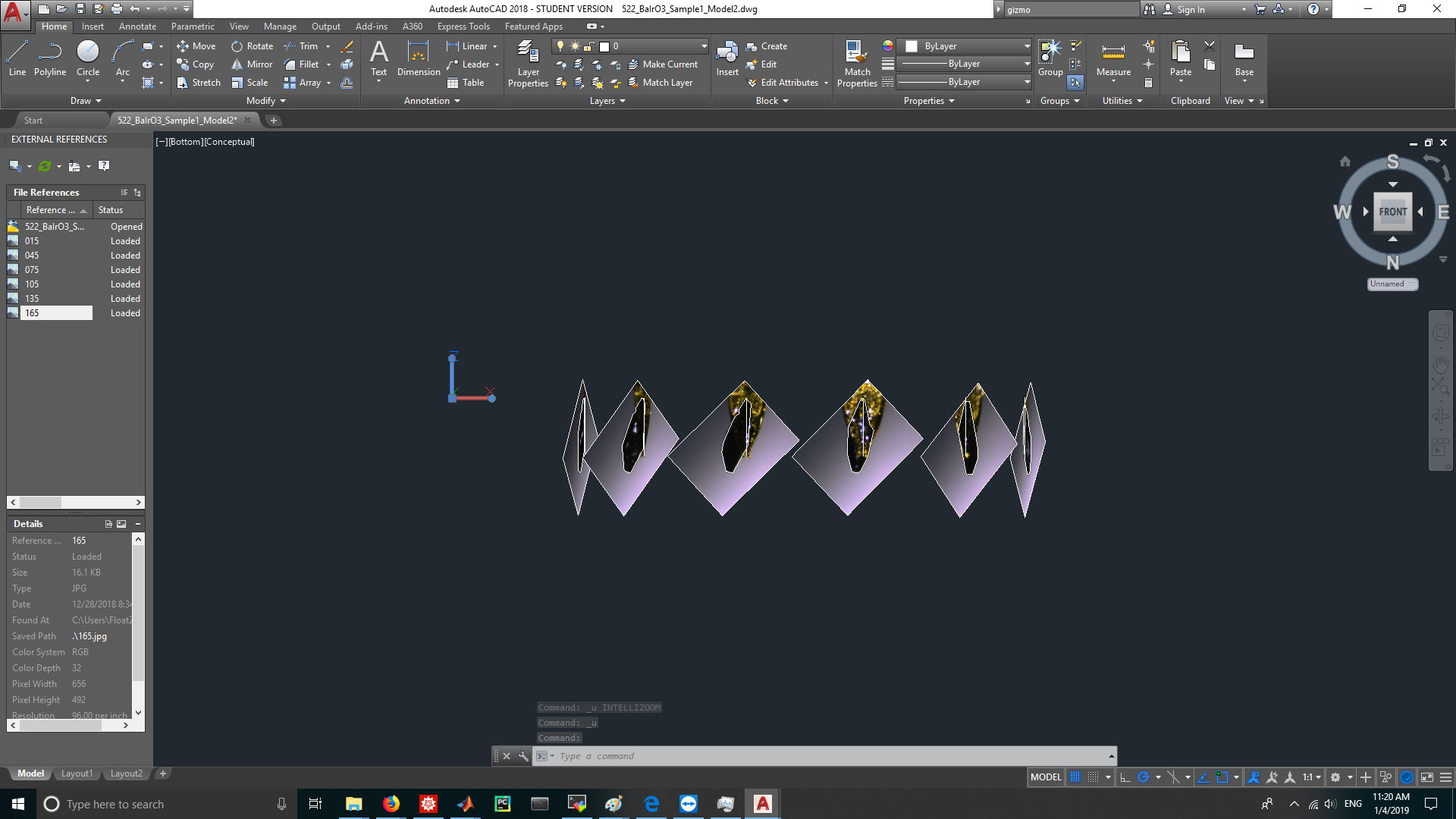Expand the Annotation panel dropdown

click(x=432, y=101)
